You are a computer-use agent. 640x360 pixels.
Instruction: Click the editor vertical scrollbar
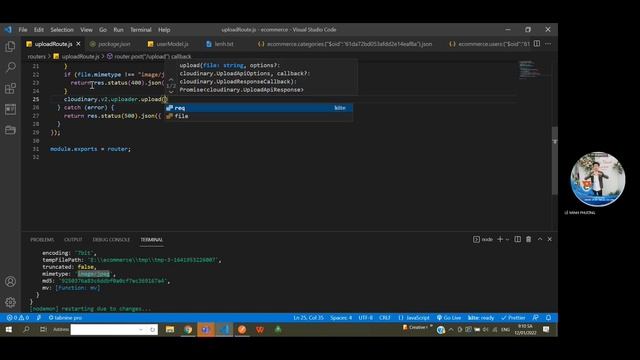click(554, 161)
